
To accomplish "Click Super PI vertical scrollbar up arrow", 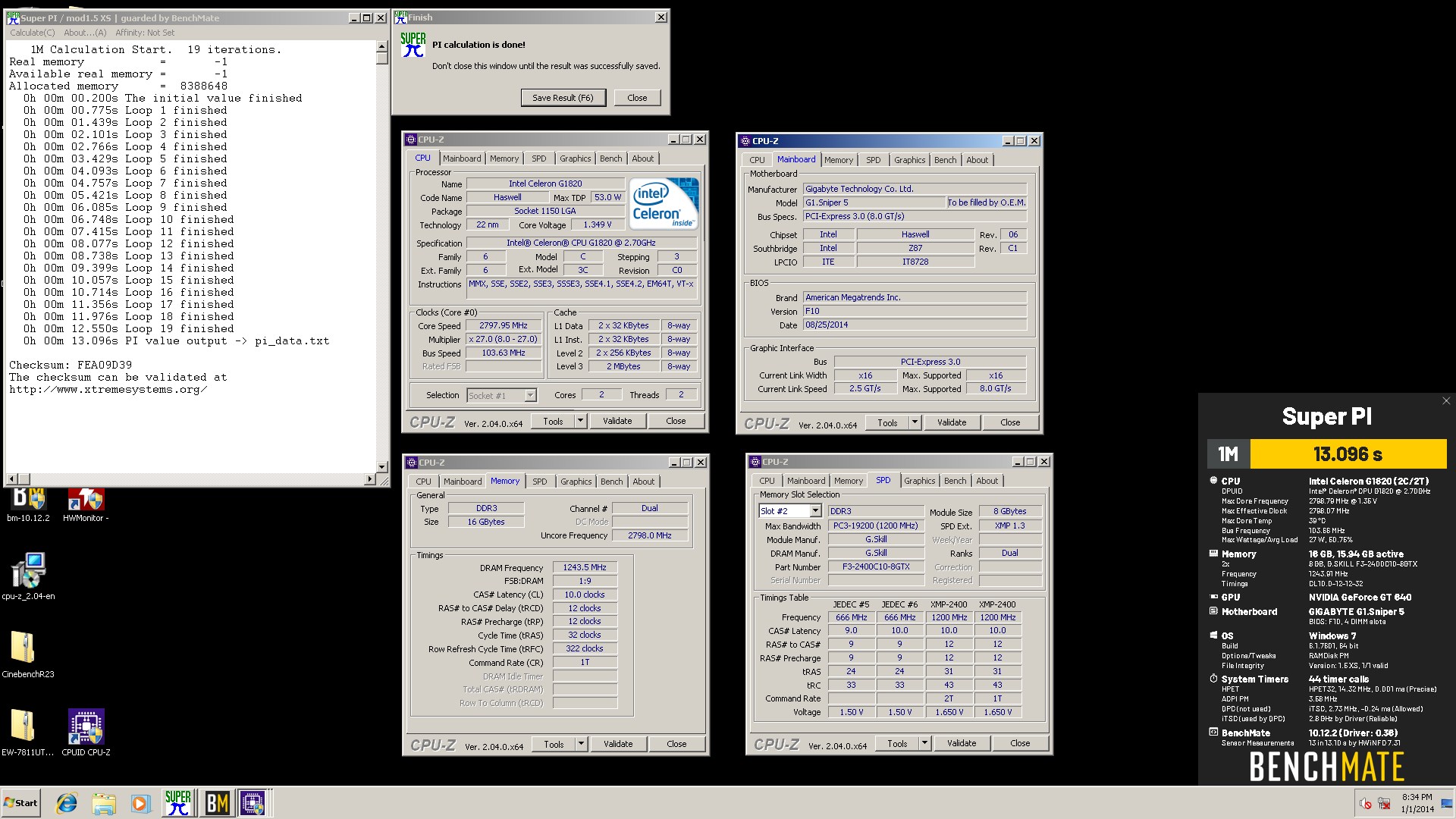I will click(x=381, y=47).
